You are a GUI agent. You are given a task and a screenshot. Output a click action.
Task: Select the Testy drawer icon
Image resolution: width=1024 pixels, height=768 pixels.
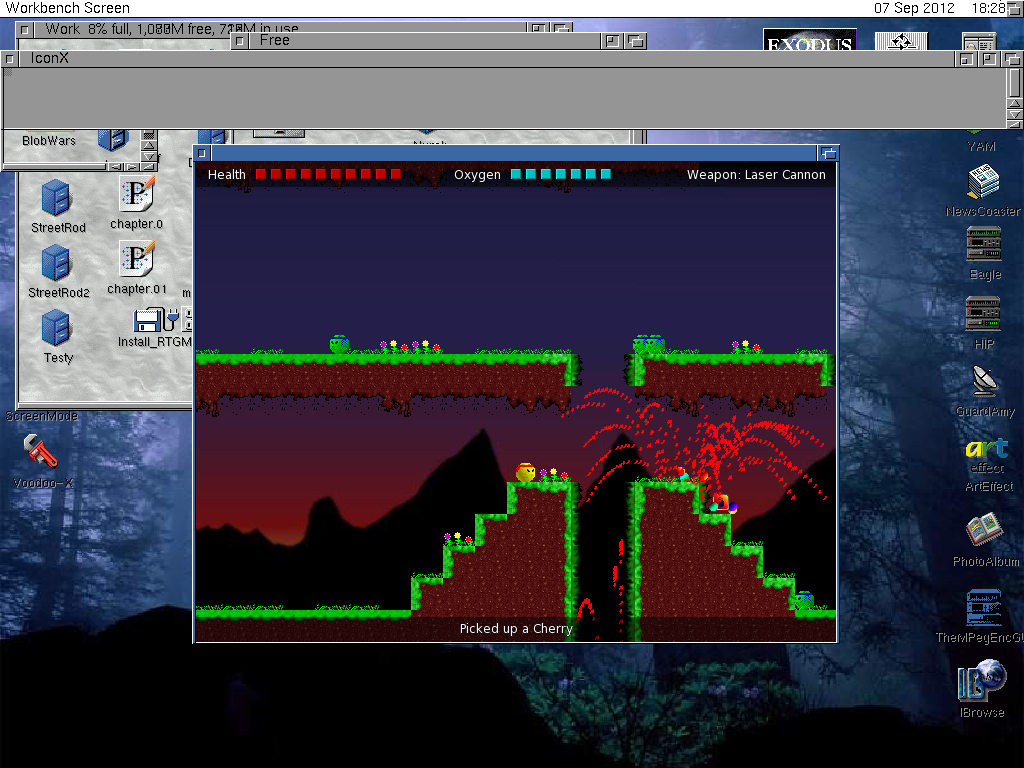56,328
